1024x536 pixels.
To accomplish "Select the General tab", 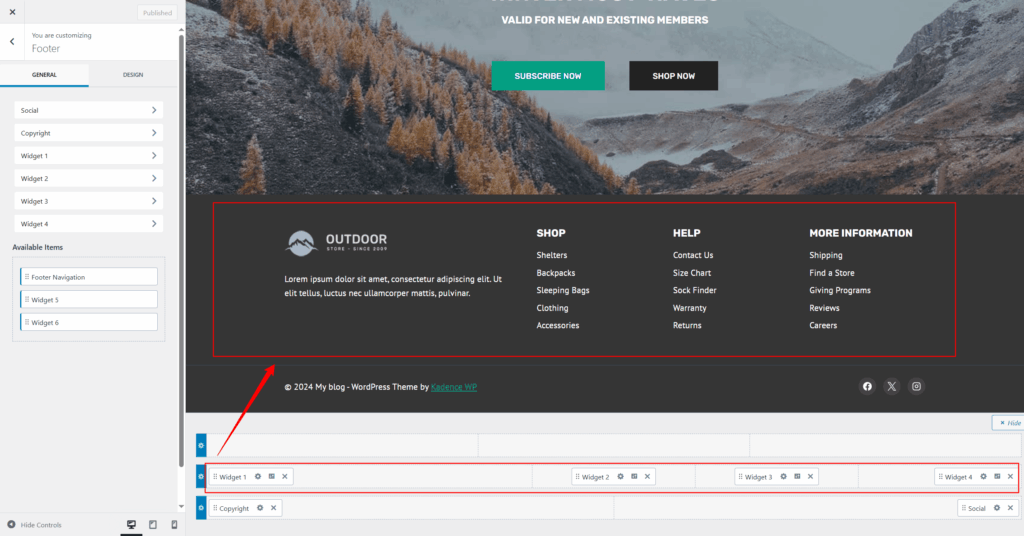I will coord(44,75).
